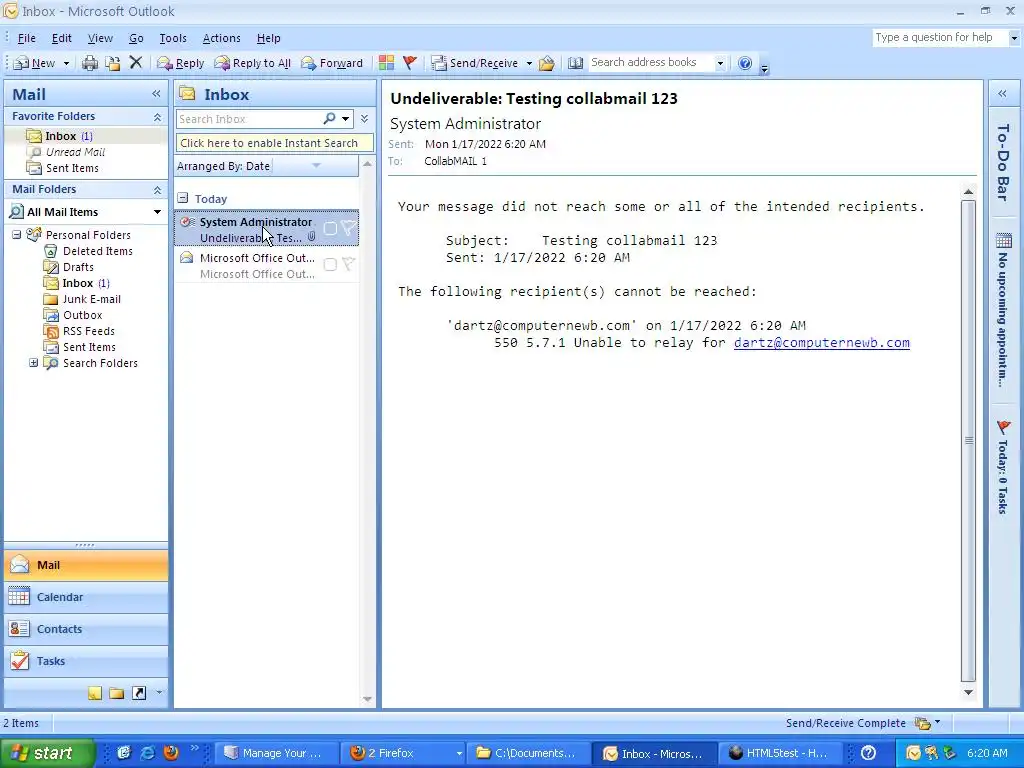The height and width of the screenshot is (768, 1024).
Task: Click the Shortcuts icon in navigation pane
Action: (x=139, y=693)
